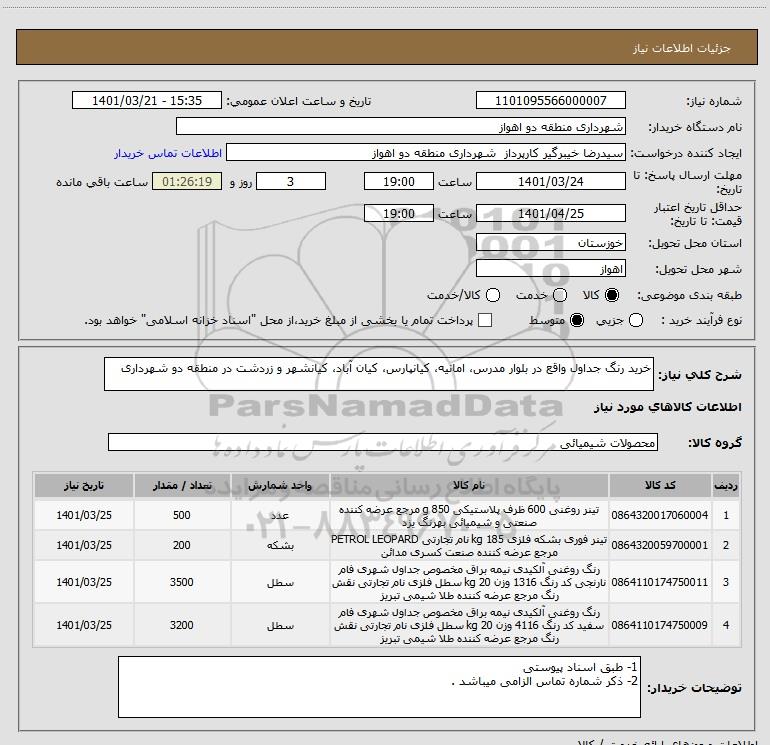
Task: Click the شماره نیاز field 1101095566000007
Action: point(550,100)
